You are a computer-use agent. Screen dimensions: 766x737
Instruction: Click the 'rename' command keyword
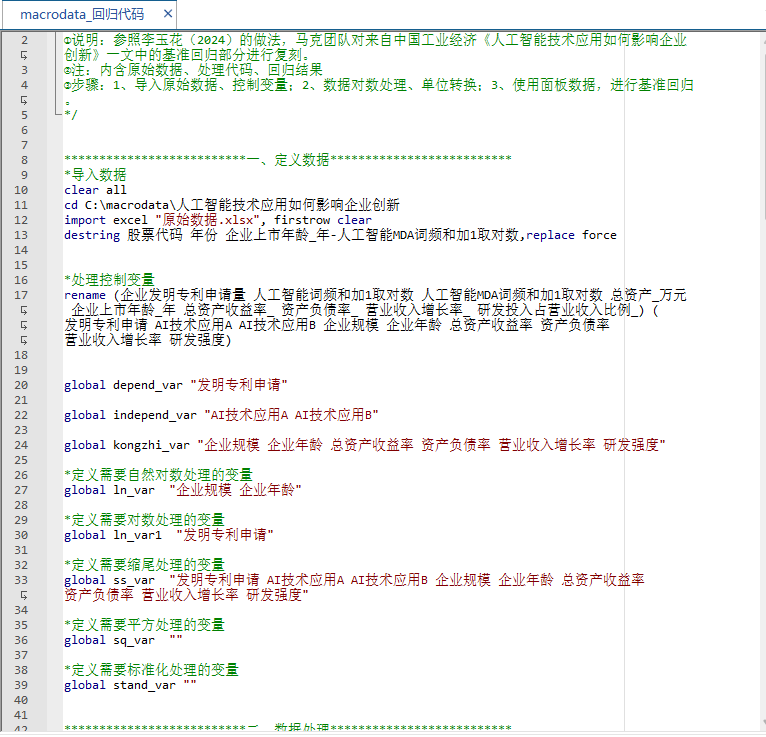click(85, 295)
